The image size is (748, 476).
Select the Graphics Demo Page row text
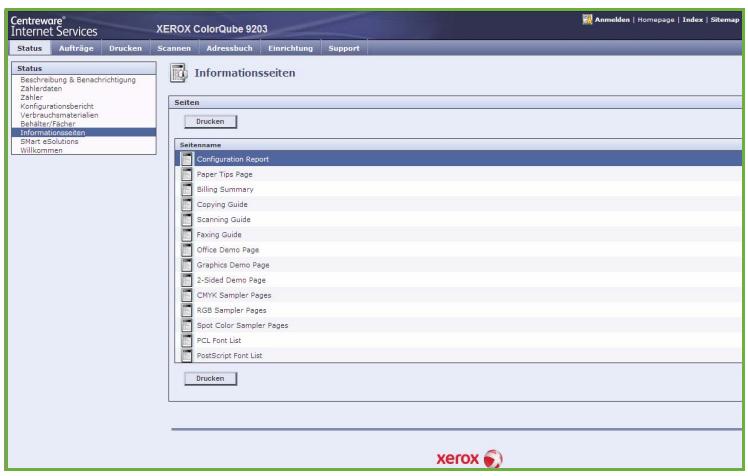pos(233,265)
